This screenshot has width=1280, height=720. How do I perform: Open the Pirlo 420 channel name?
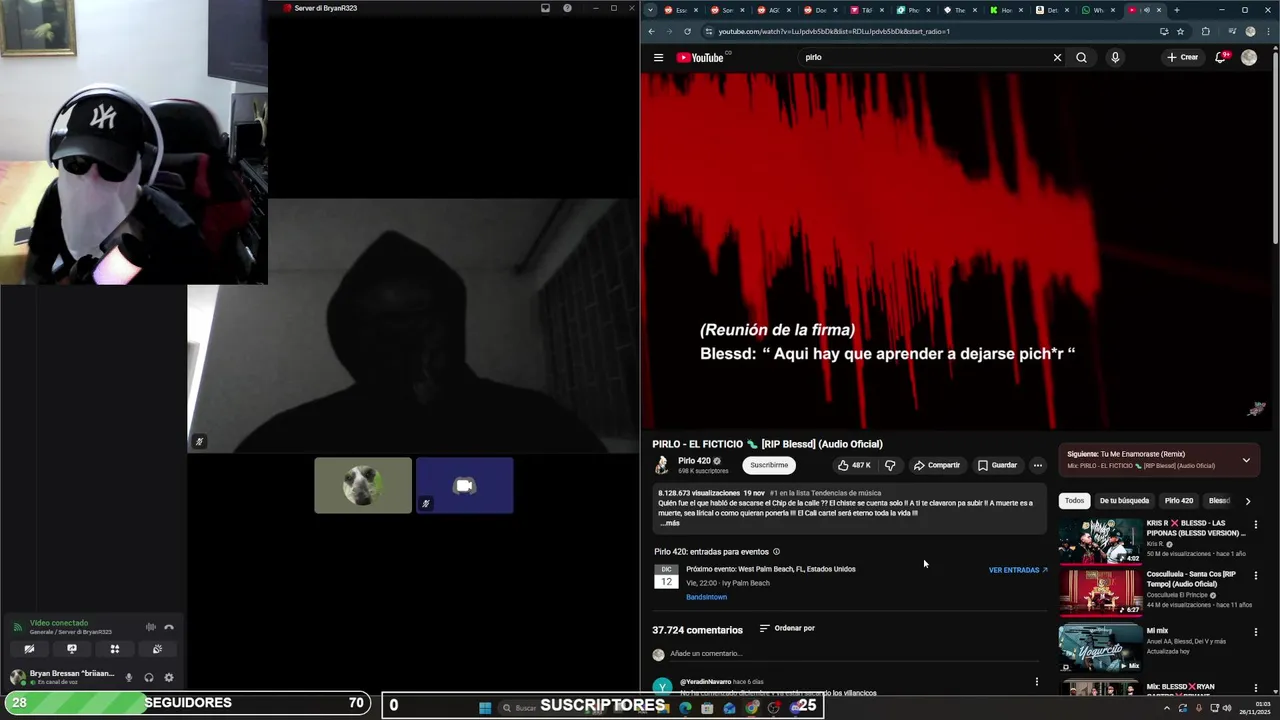pyautogui.click(x=694, y=461)
